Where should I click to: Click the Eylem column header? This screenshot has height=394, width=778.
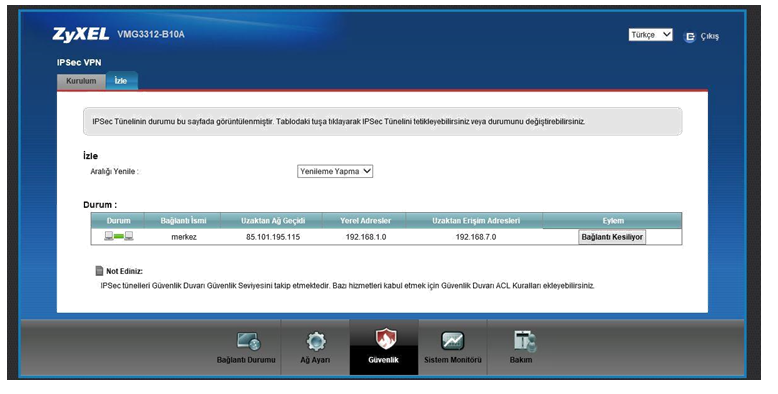pyautogui.click(x=613, y=221)
